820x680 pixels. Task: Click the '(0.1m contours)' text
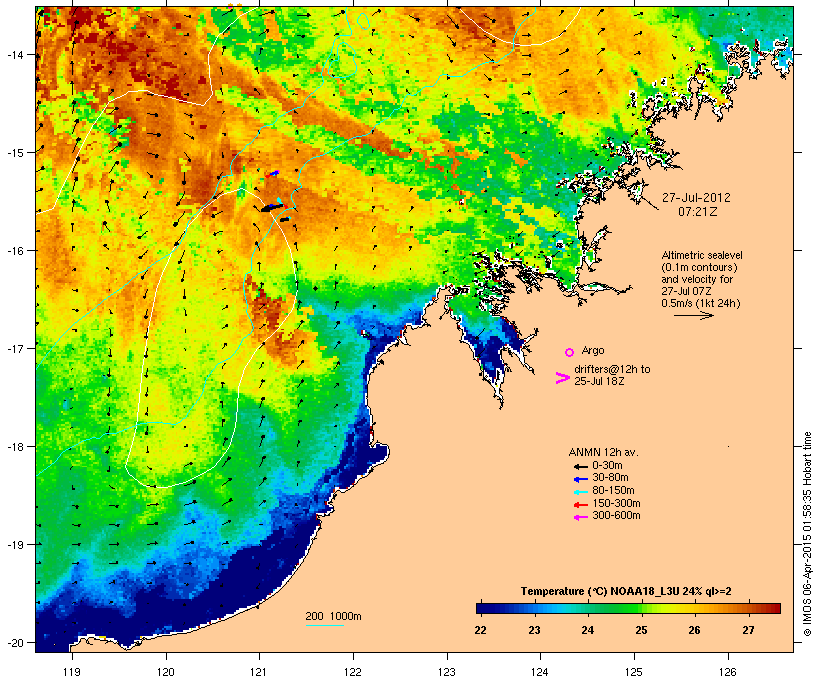click(699, 267)
